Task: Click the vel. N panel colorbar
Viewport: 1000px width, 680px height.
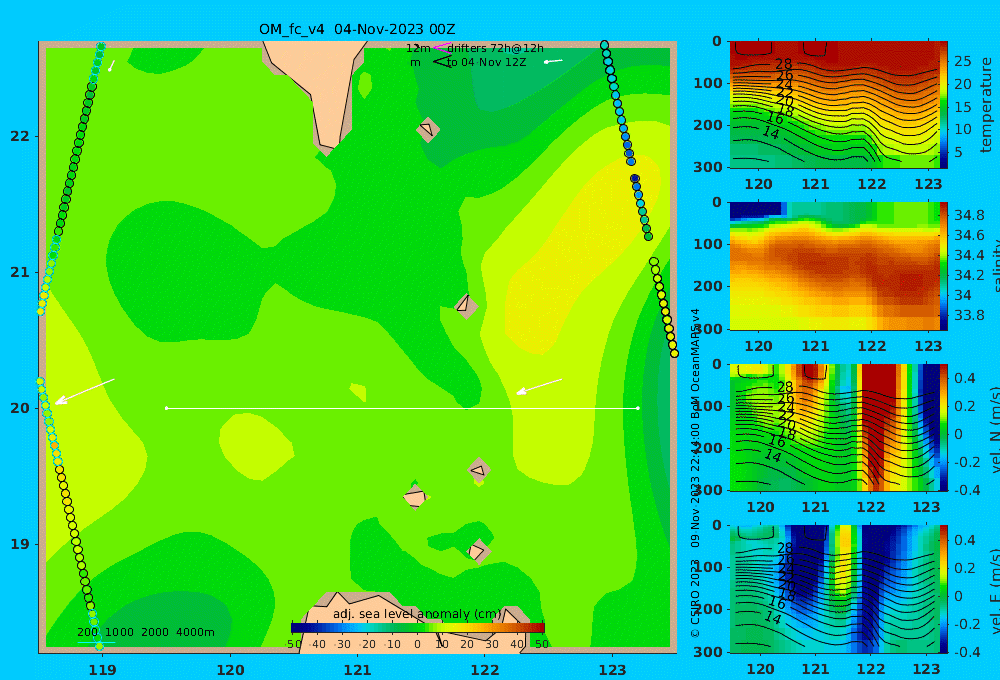Action: pos(943,427)
